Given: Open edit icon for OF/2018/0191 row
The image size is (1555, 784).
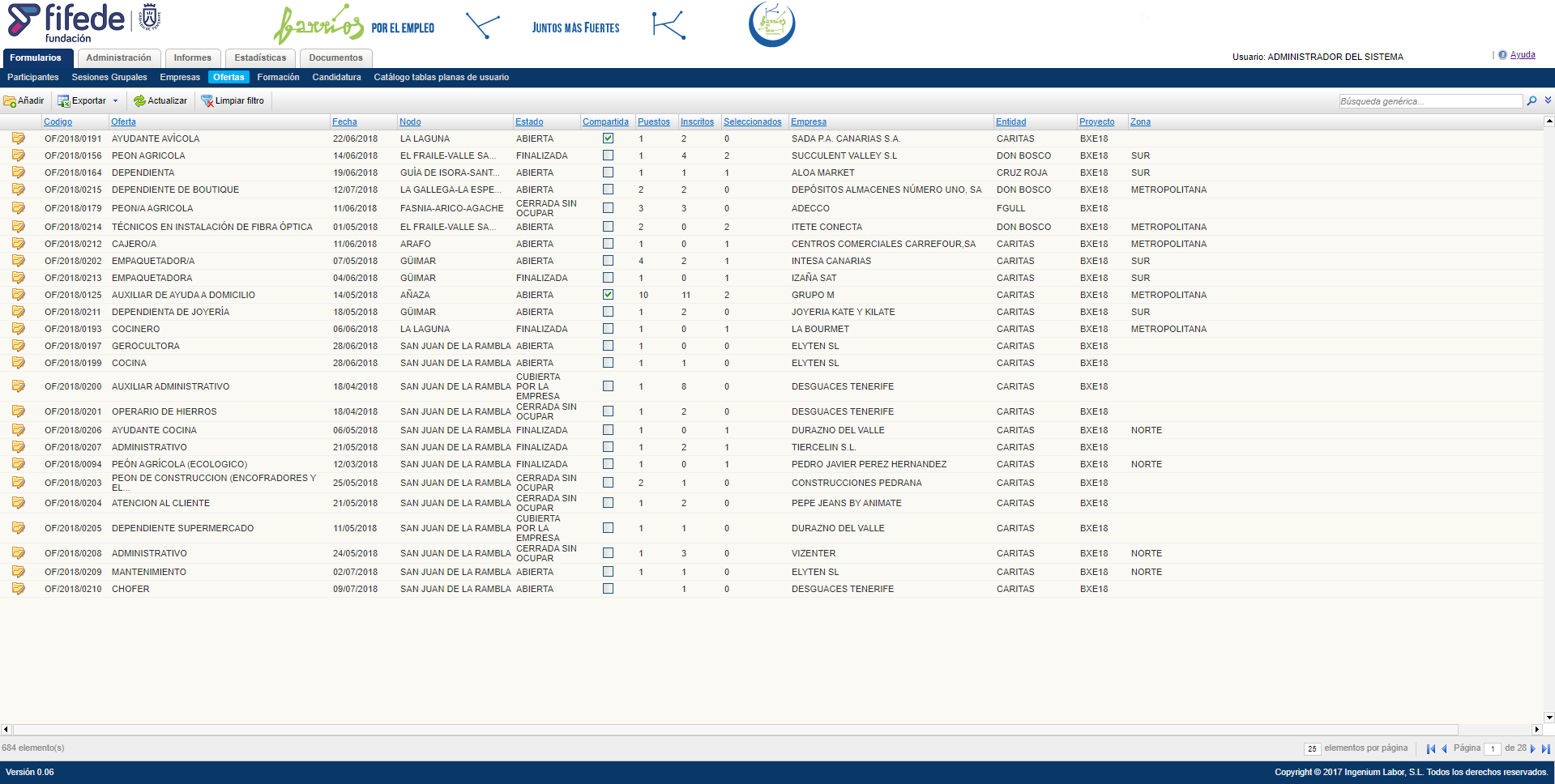Looking at the screenshot, I should (18, 138).
